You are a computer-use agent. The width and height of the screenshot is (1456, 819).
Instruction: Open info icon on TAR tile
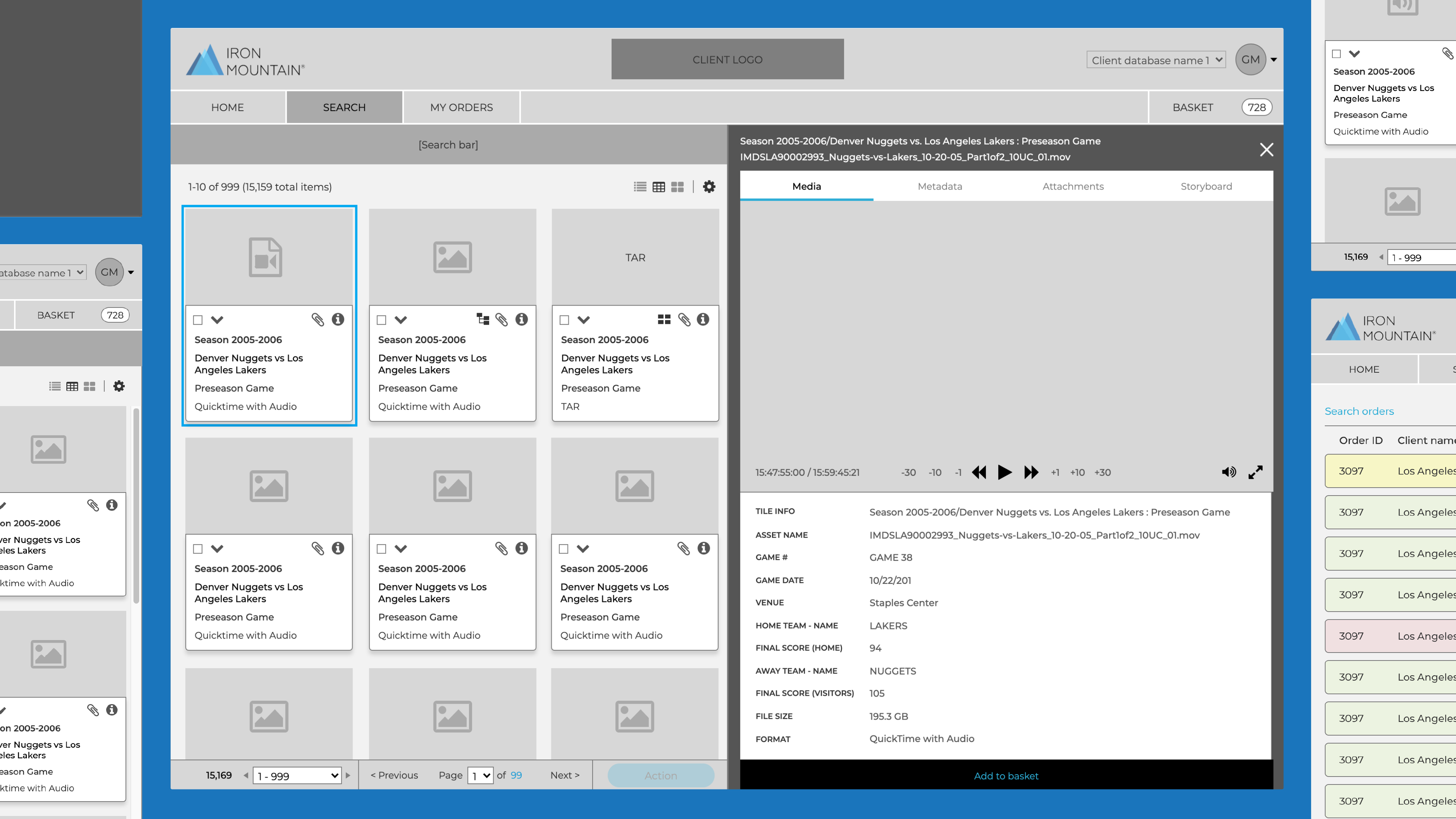(703, 319)
